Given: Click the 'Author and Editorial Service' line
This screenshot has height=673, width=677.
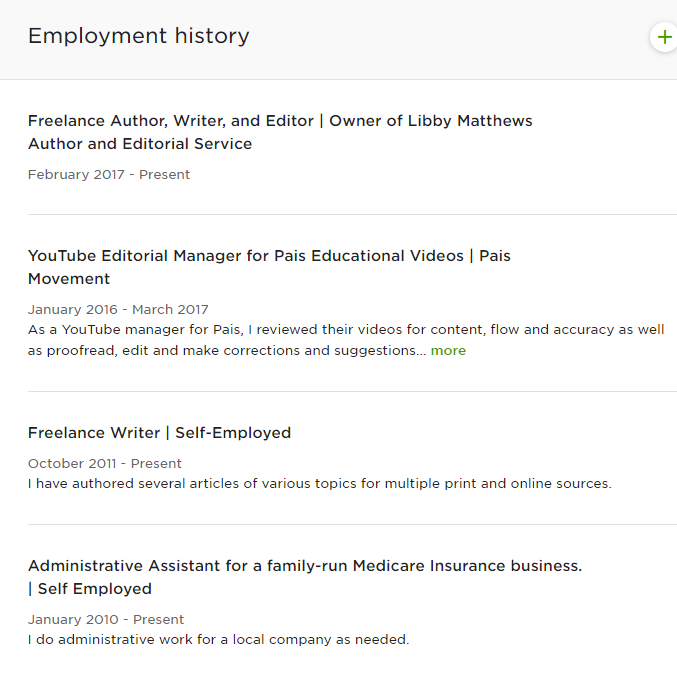Looking at the screenshot, I should tap(140, 144).
